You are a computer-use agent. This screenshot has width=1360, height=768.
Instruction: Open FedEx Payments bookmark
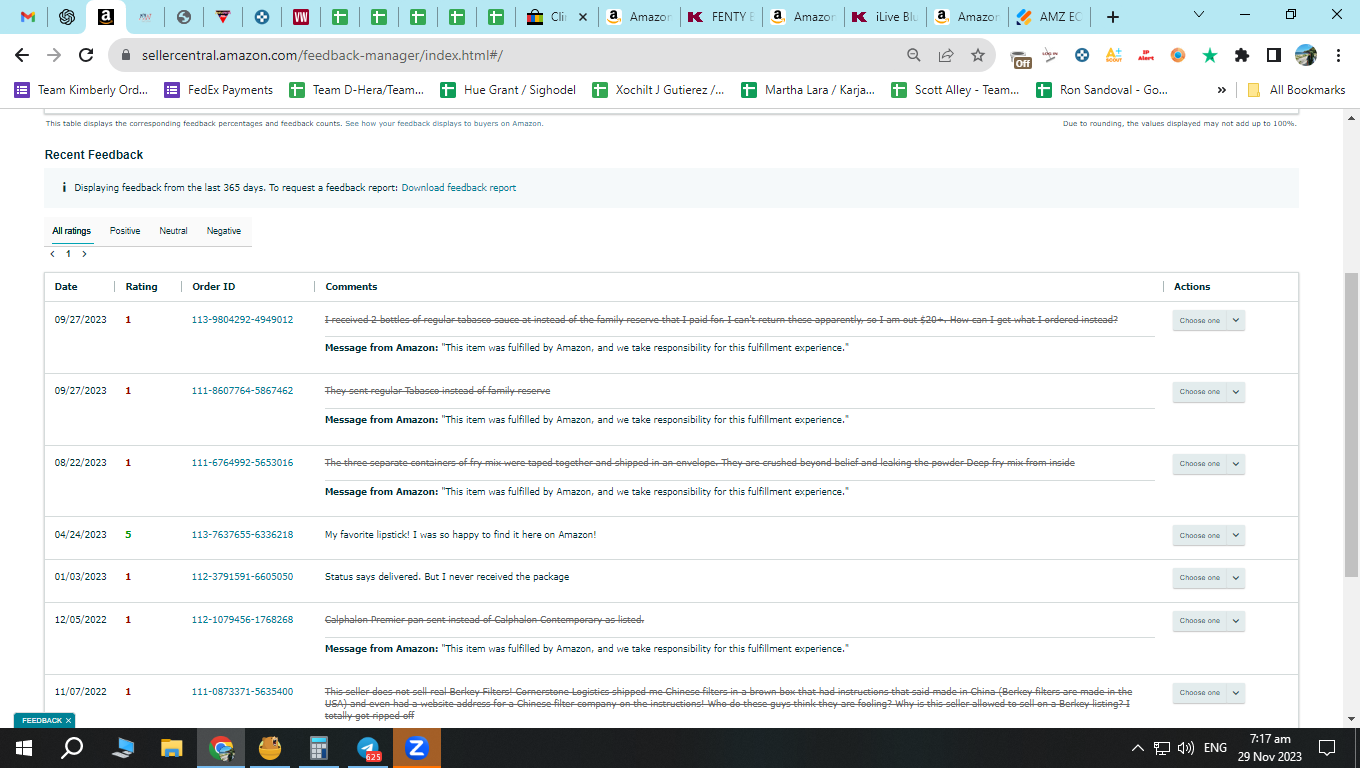(x=219, y=89)
